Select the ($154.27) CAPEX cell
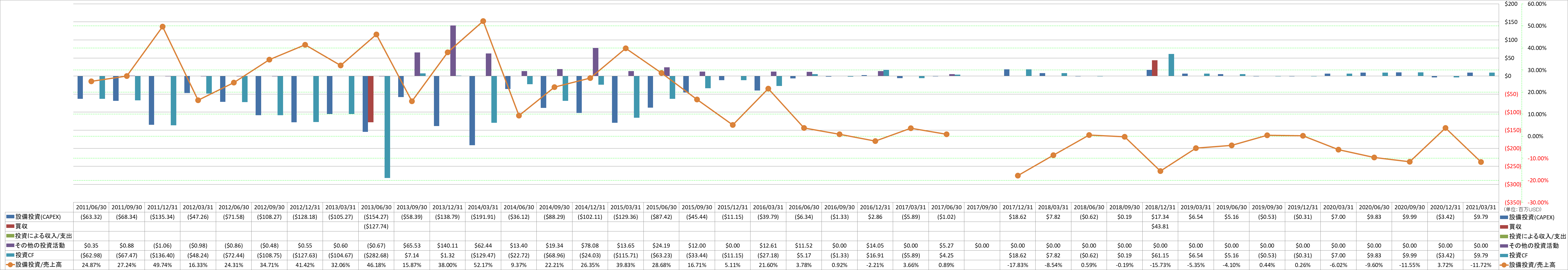Image resolution: width=1568 pixels, height=270 pixels. point(376,217)
